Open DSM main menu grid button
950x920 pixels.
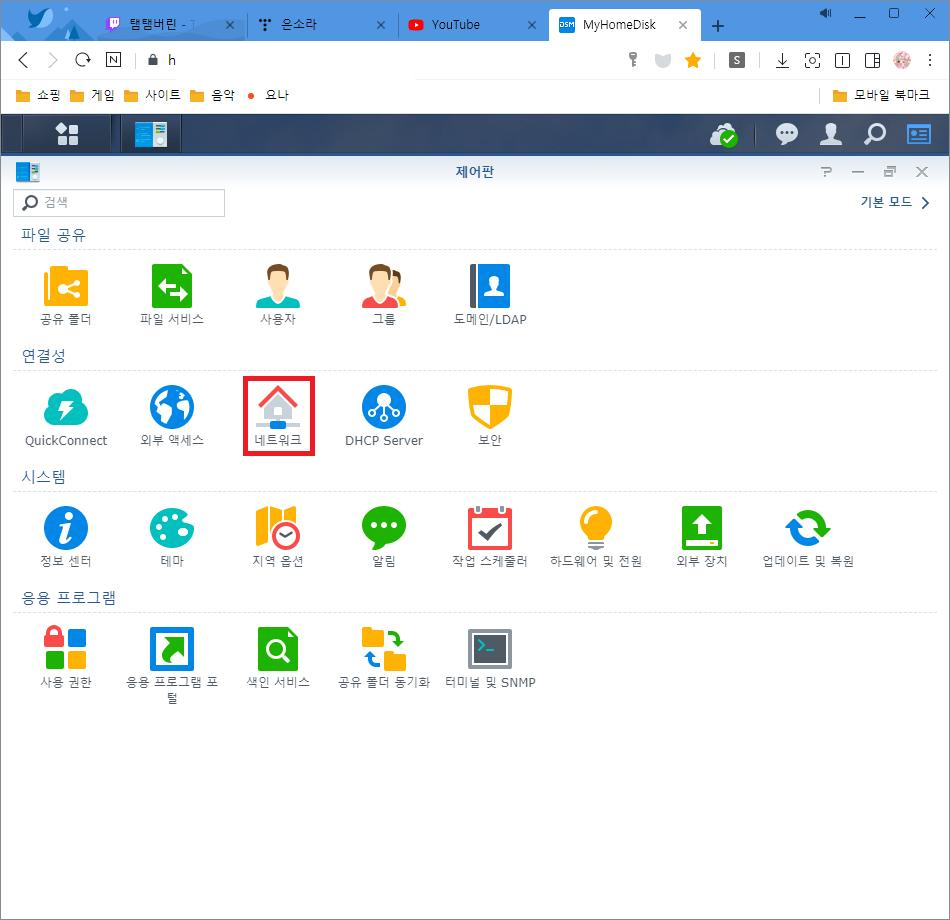coord(67,134)
